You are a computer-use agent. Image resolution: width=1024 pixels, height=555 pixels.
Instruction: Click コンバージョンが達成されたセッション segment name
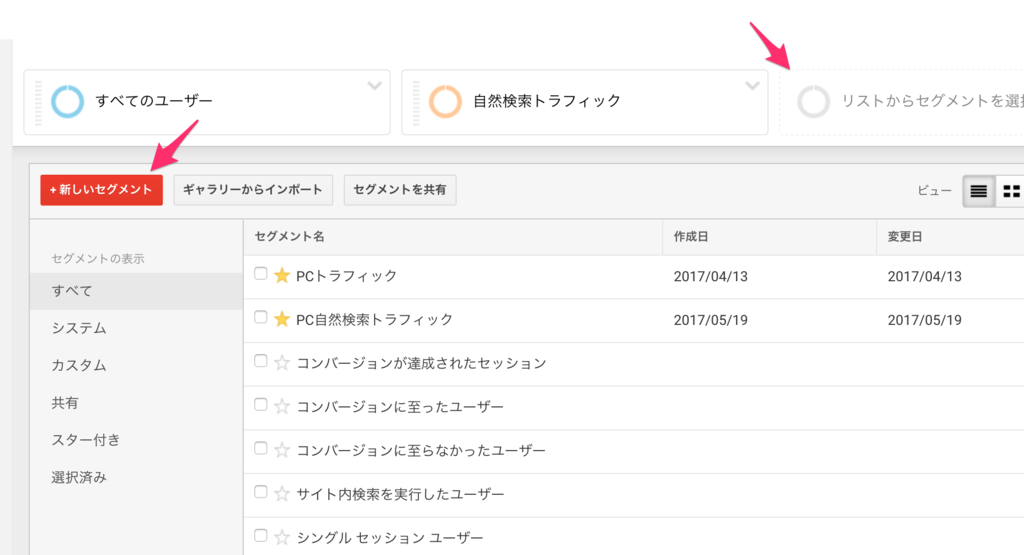(421, 364)
